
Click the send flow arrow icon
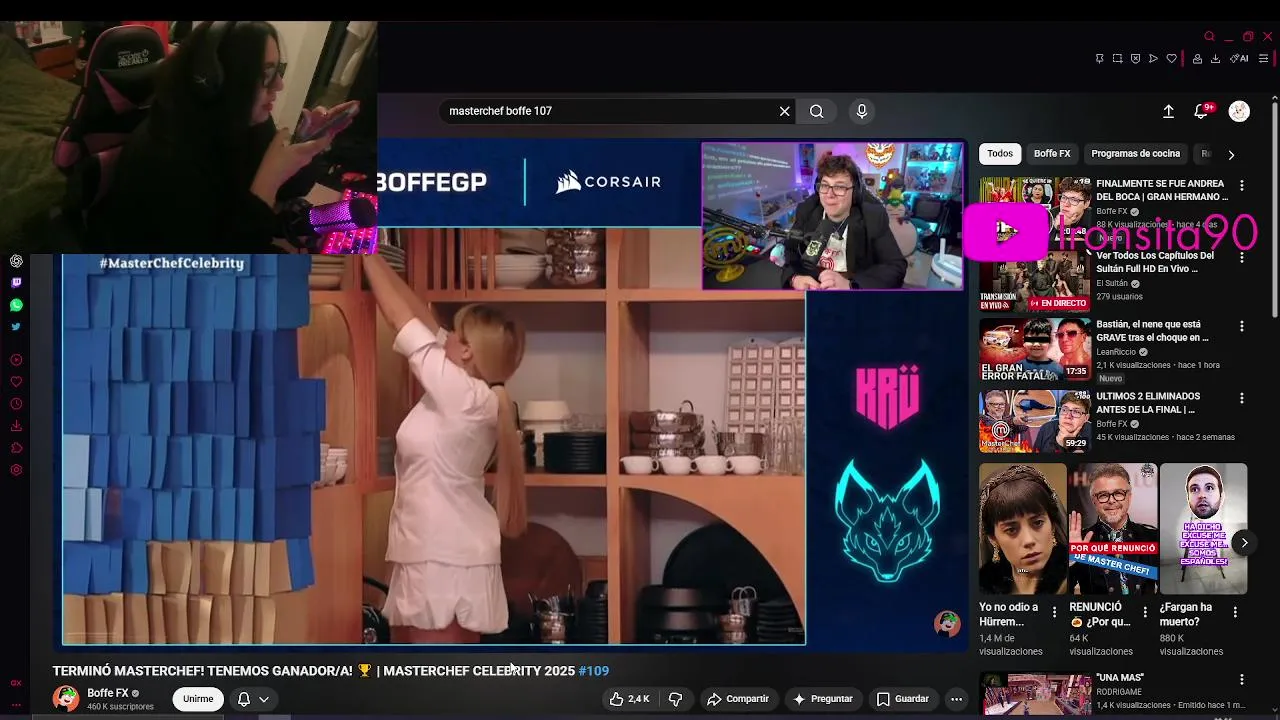point(1153,59)
